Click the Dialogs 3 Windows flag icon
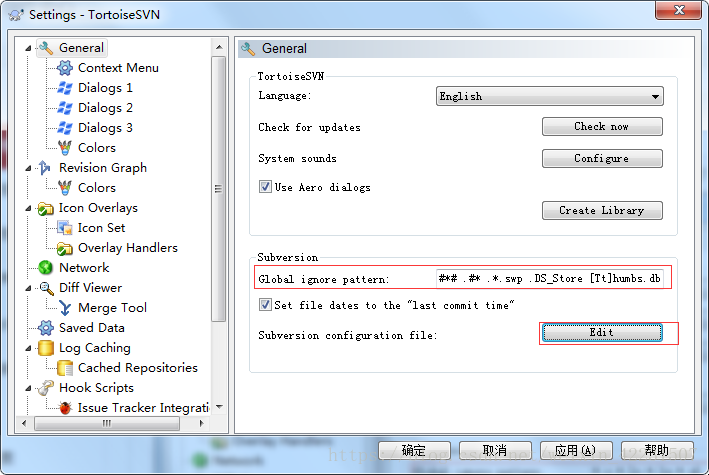 [65, 128]
